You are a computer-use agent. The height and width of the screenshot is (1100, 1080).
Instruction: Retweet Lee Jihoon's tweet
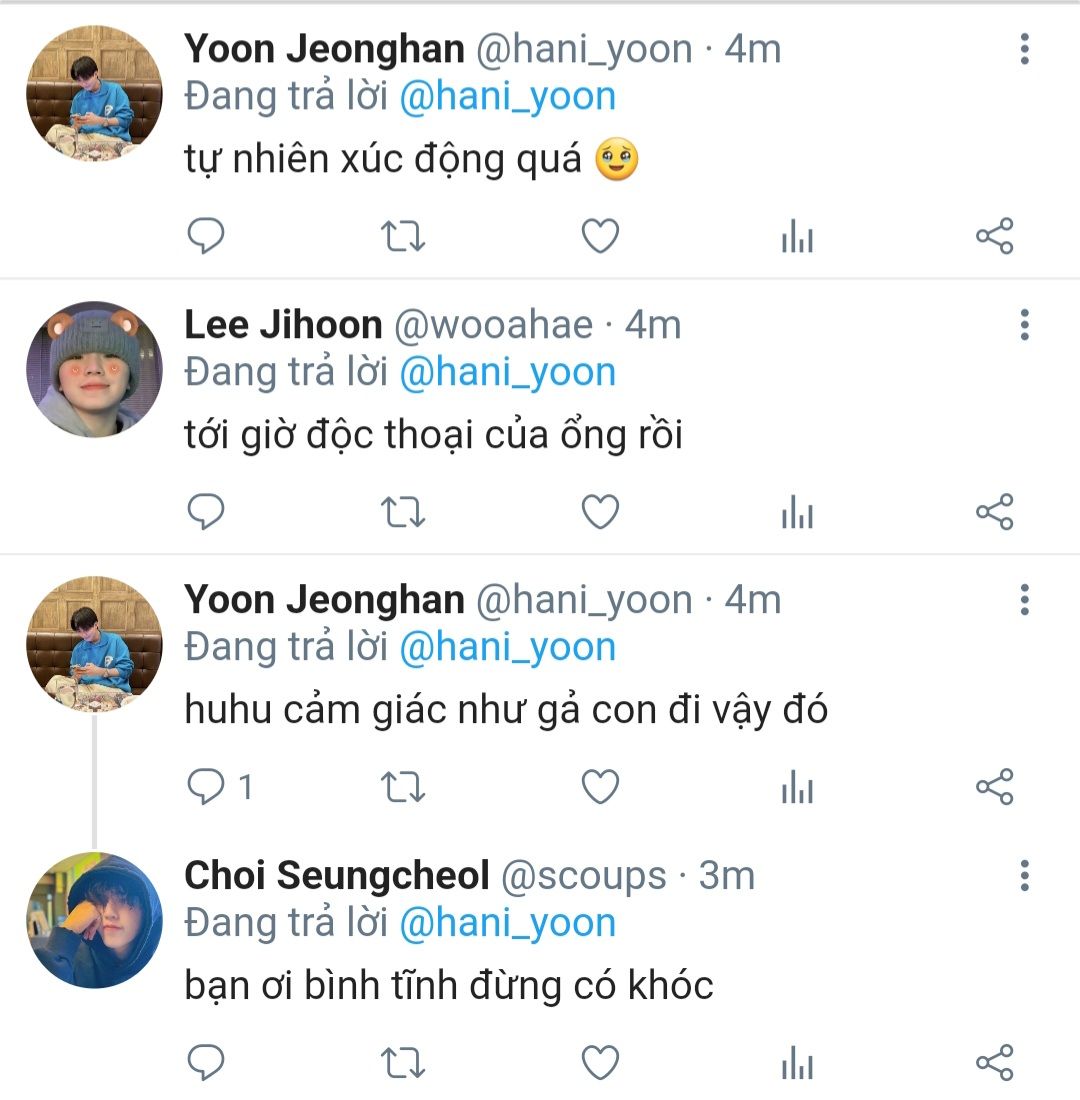pyautogui.click(x=403, y=512)
